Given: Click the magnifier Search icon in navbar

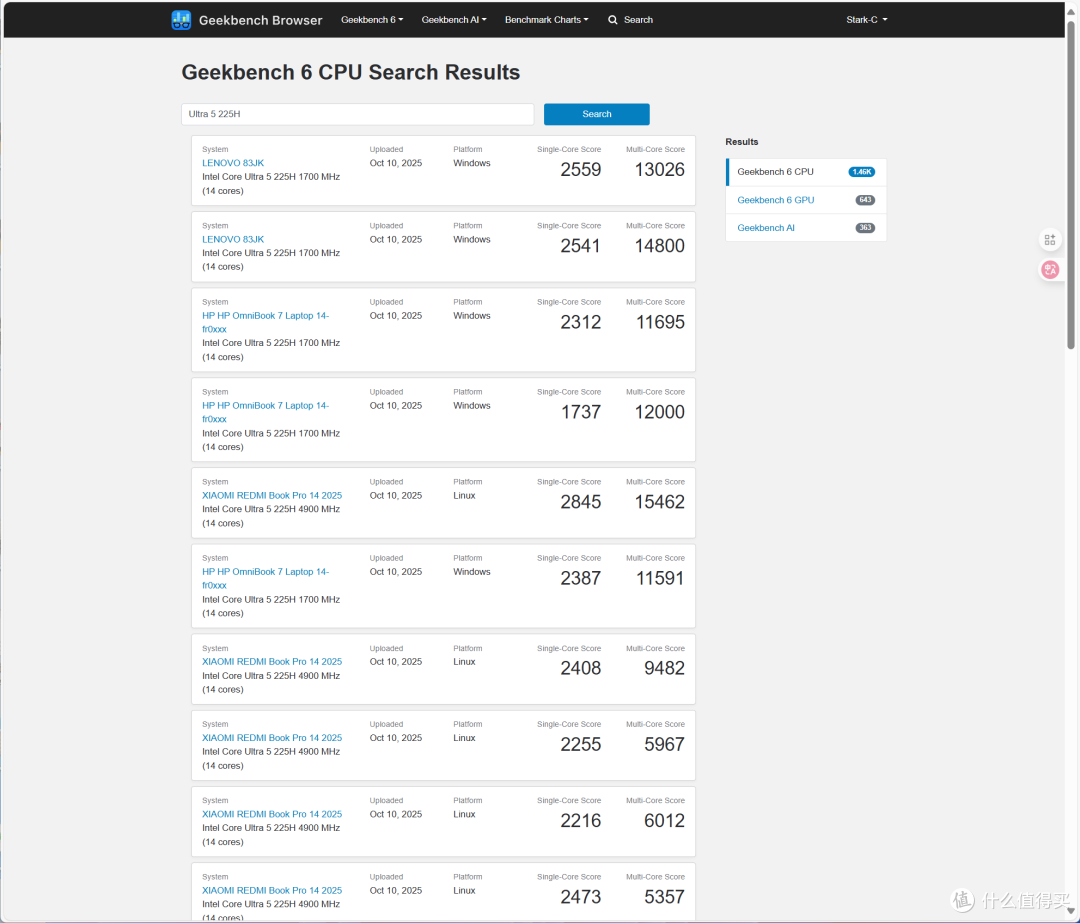Looking at the screenshot, I should 612,20.
